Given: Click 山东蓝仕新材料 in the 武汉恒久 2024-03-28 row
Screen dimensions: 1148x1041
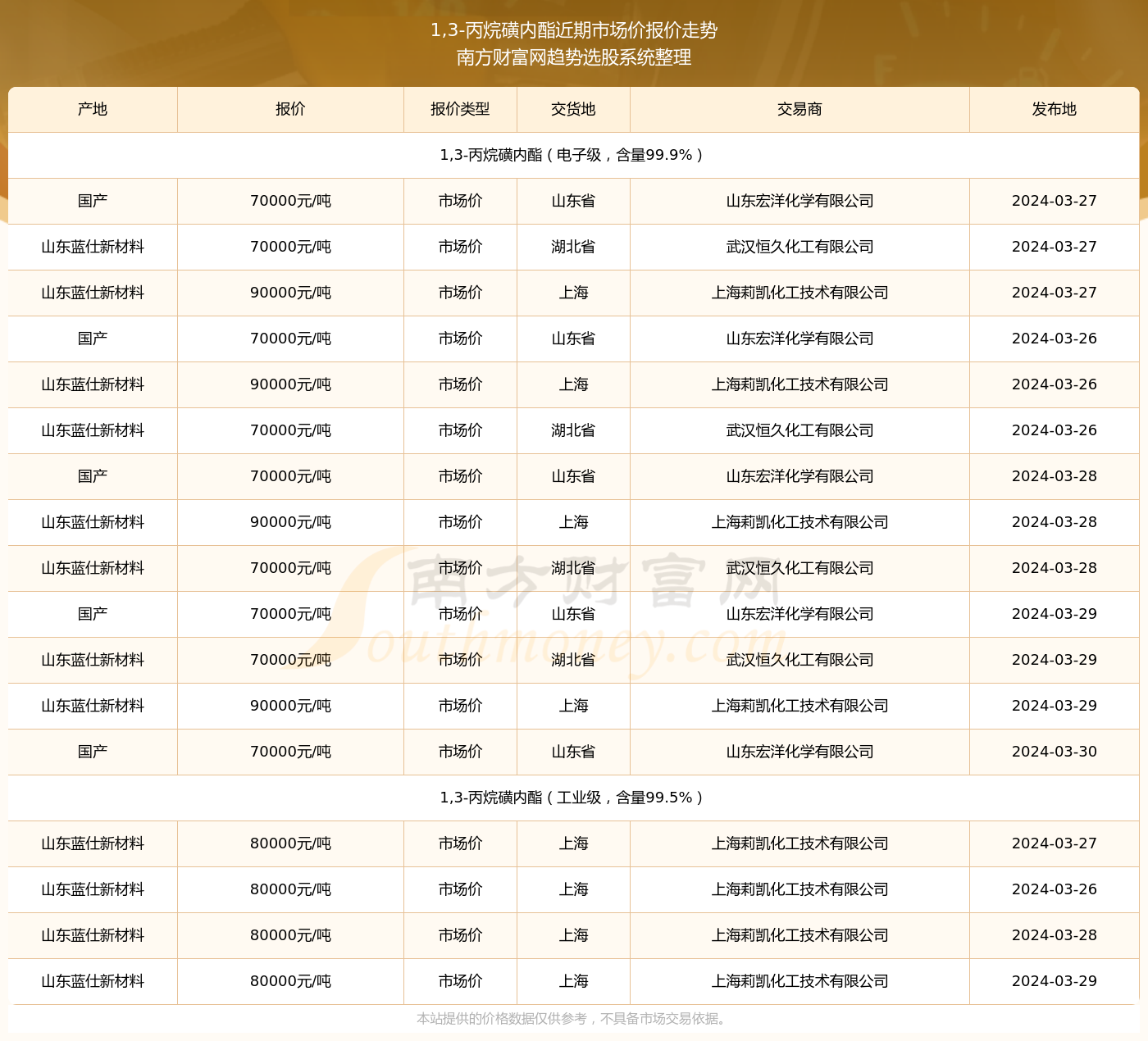Looking at the screenshot, I should coord(93,568).
